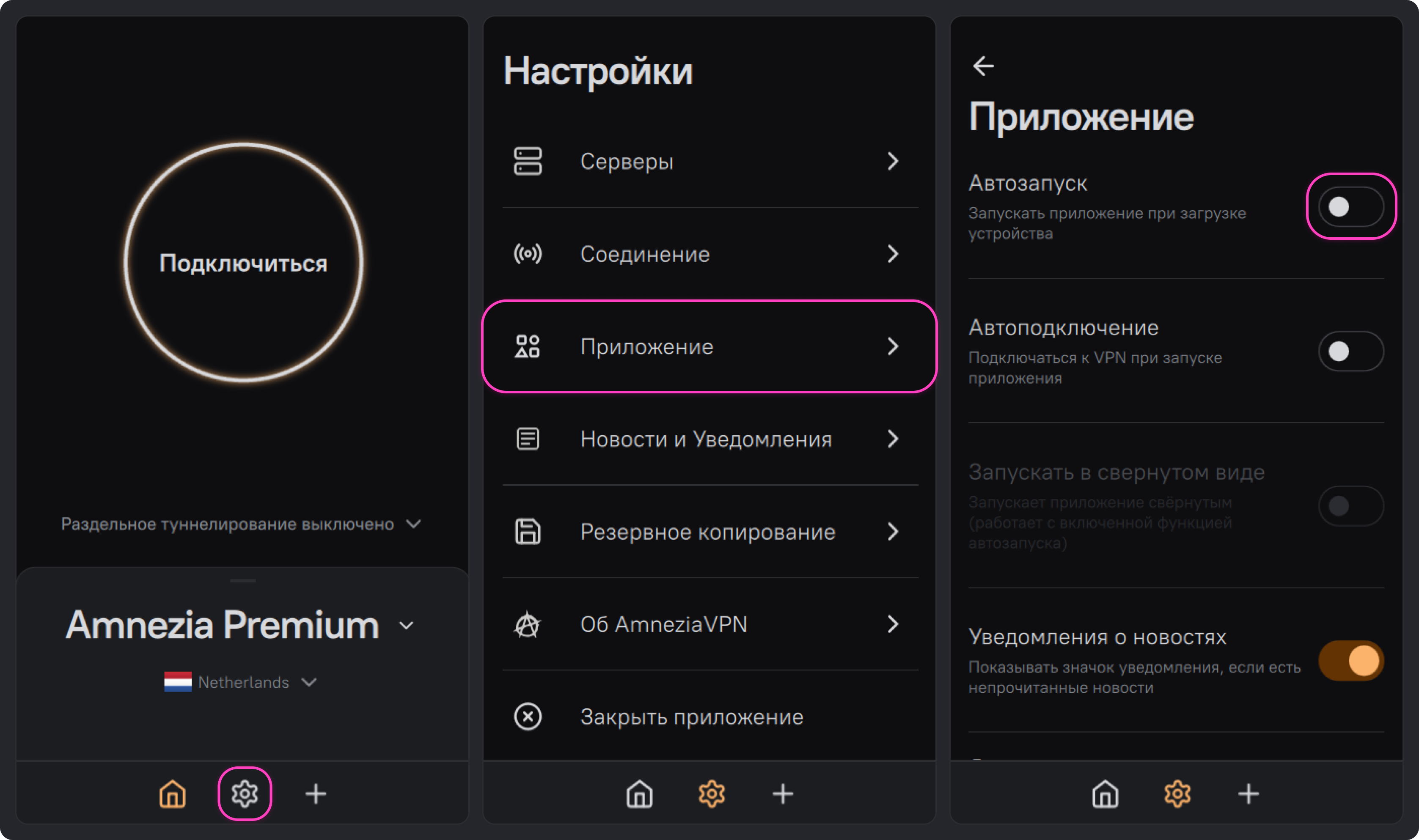Click the Автоподключение setting title
The image size is (1419, 840).
pyautogui.click(x=1064, y=328)
